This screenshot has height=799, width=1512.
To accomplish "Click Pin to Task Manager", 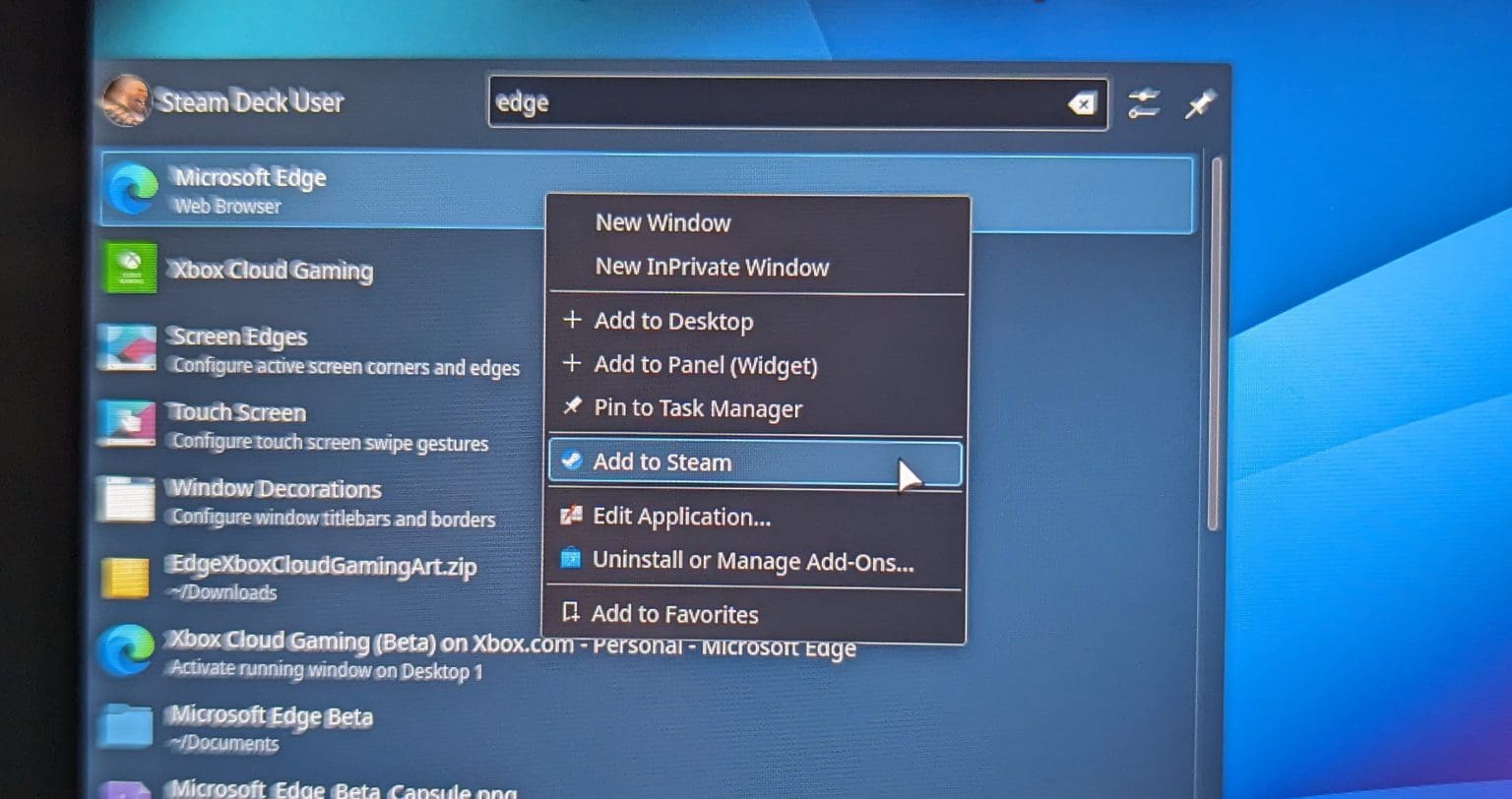I will pos(697,408).
